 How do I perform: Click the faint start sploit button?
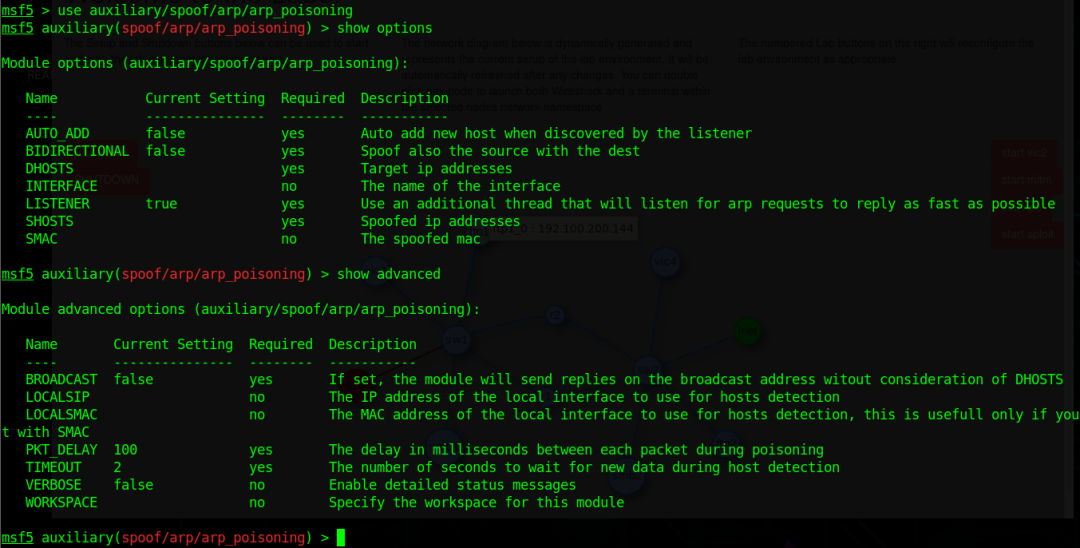coord(1027,234)
